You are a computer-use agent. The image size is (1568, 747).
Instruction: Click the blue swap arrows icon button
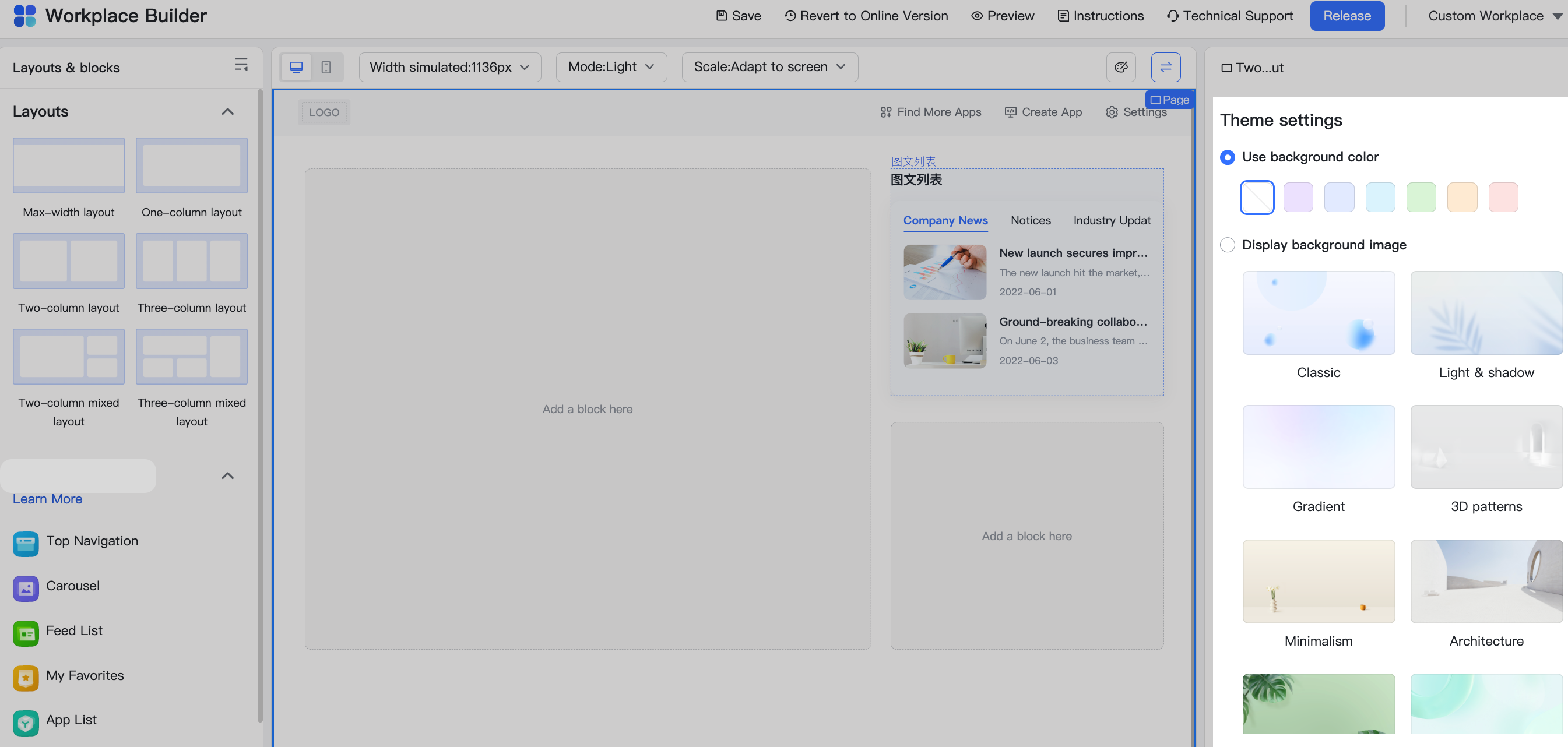(1165, 67)
